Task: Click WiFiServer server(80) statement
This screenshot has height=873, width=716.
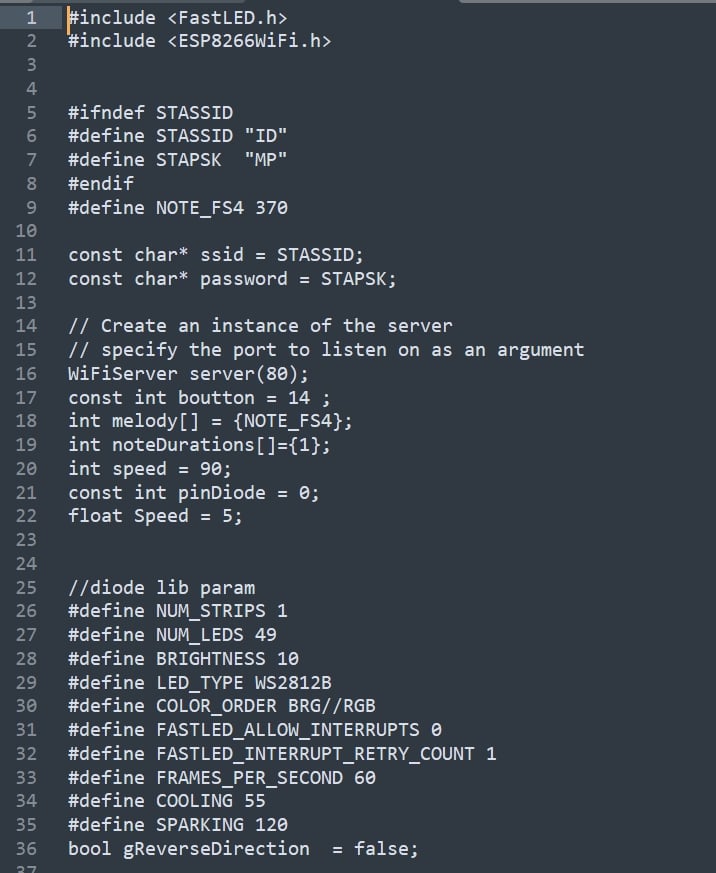Action: (x=188, y=374)
